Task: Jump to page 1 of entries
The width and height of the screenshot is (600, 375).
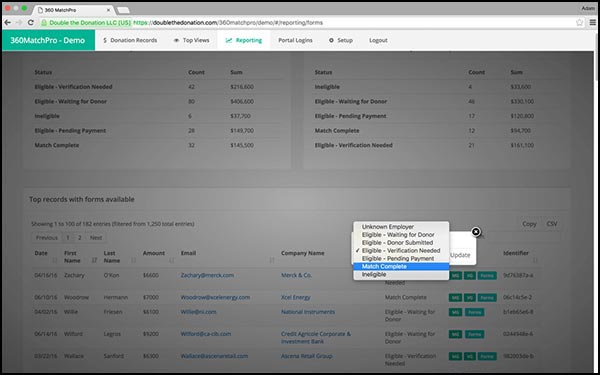Action: coord(68,238)
